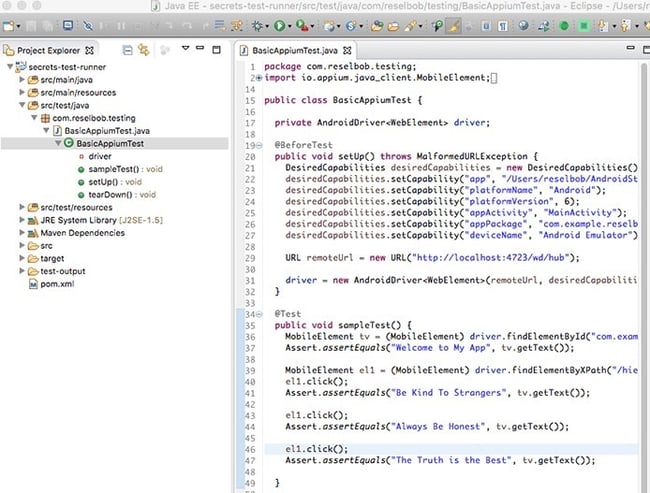Select the driver field in the tree
Image resolution: width=650 pixels, height=493 pixels.
pyautogui.click(x=95, y=156)
